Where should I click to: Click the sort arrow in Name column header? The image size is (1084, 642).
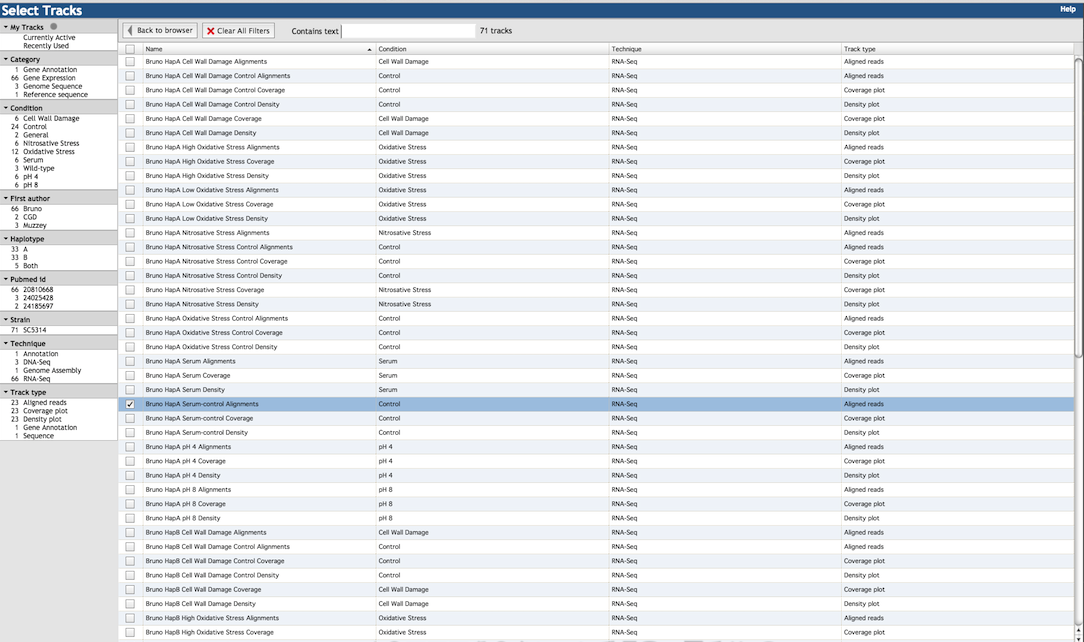point(369,49)
